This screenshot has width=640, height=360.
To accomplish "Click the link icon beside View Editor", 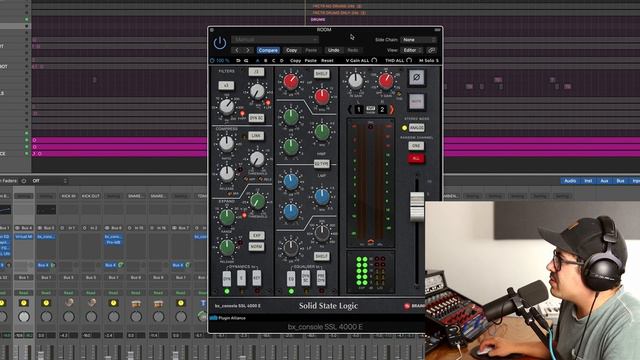I will point(431,50).
